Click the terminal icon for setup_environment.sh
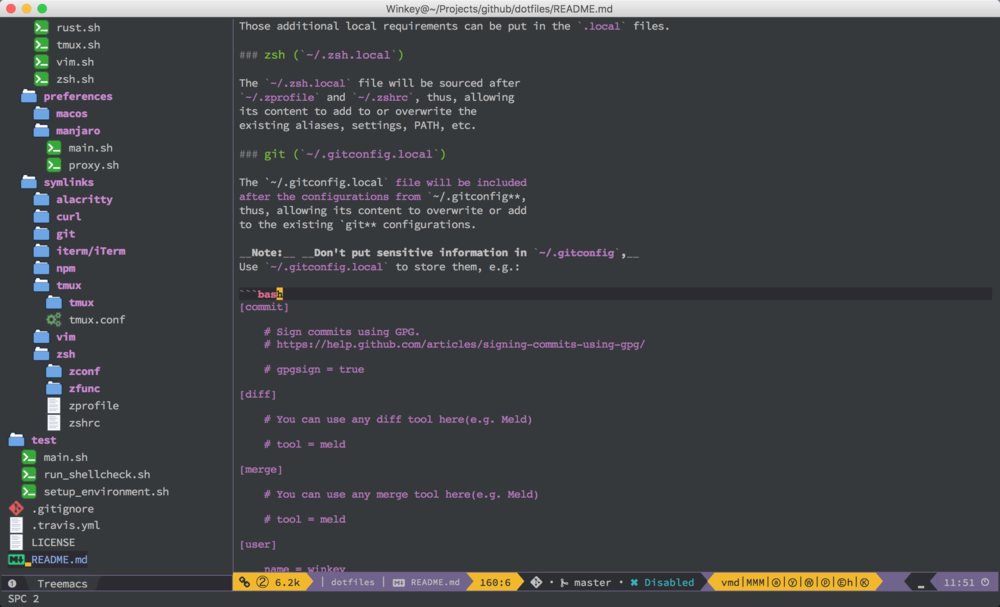The width and height of the screenshot is (1000, 607). 29,492
